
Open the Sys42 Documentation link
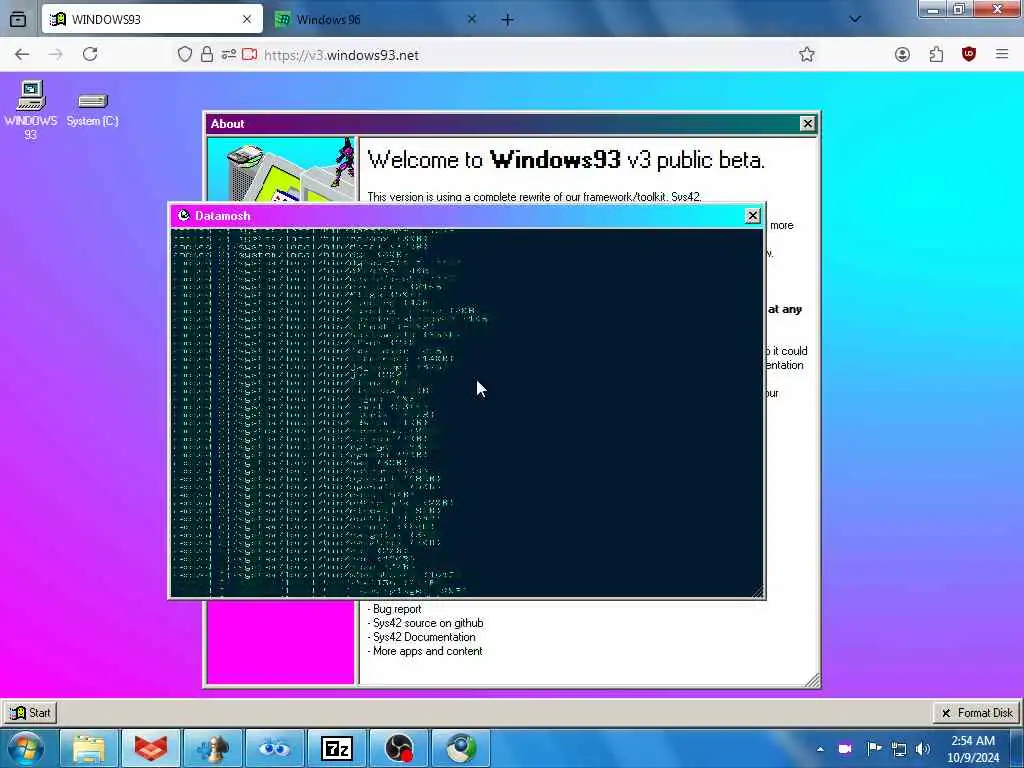[424, 637]
